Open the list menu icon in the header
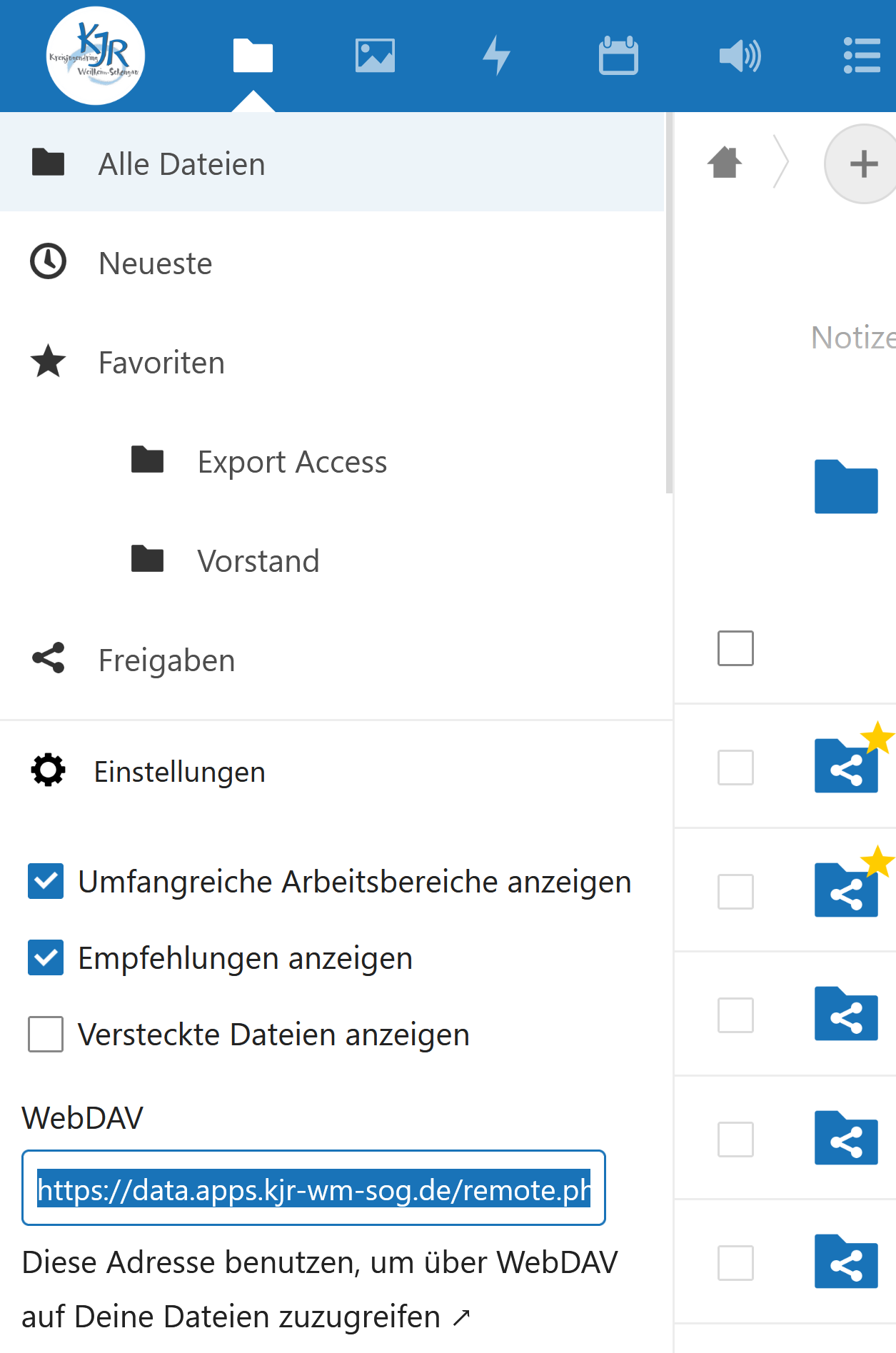 (861, 56)
